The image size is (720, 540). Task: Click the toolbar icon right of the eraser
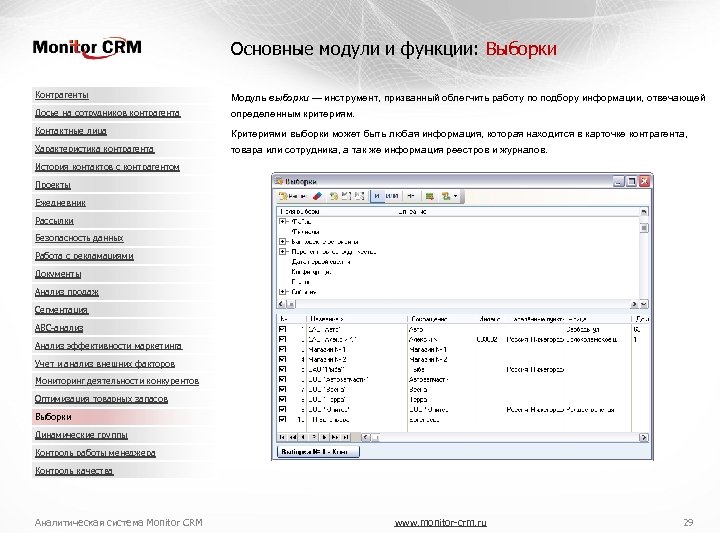334,196
